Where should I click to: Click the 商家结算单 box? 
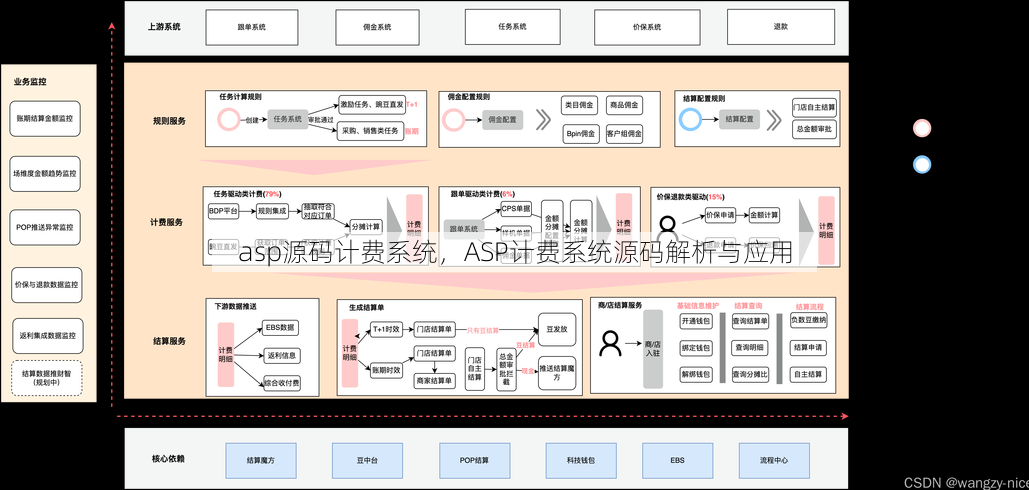coord(434,380)
